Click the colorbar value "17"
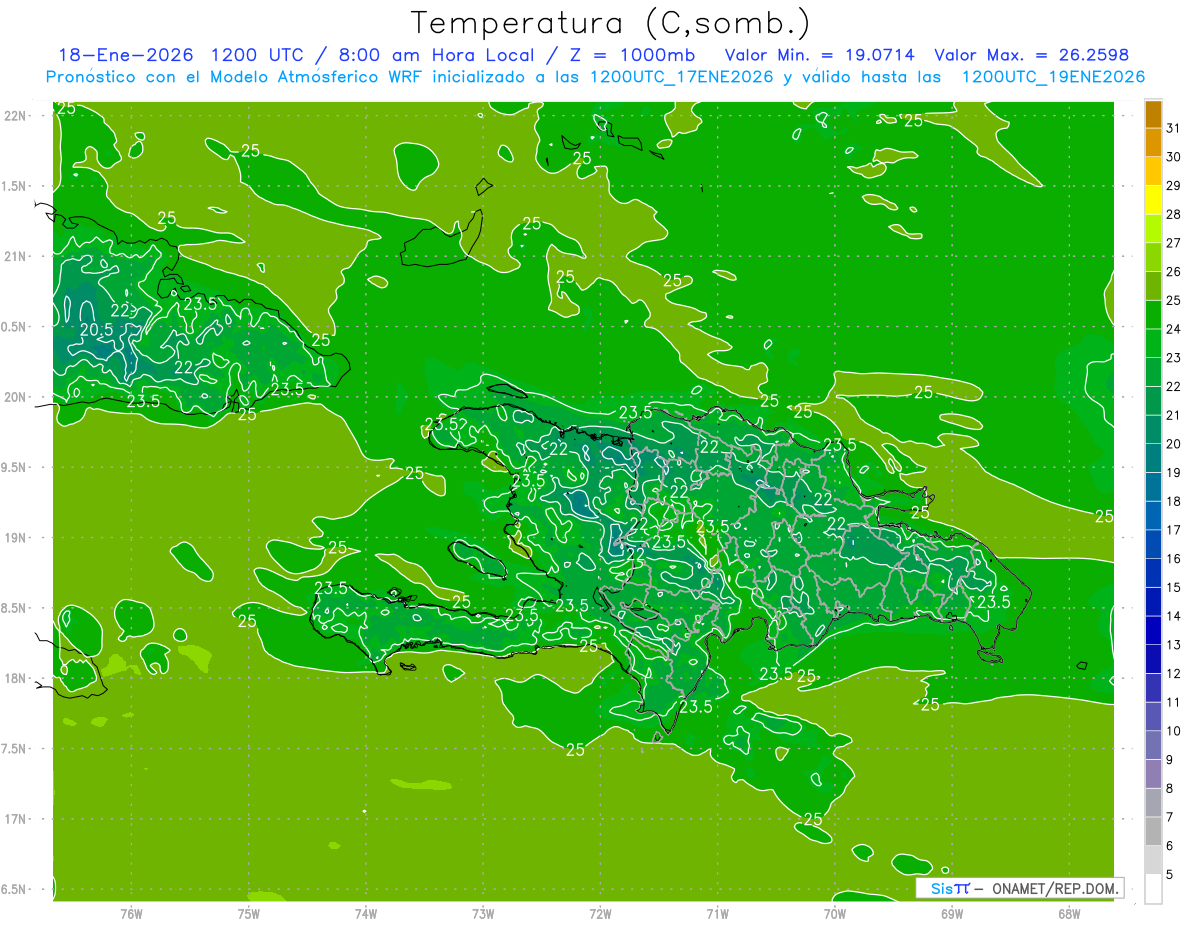Image resolution: width=1200 pixels, height=927 pixels. point(1174,529)
